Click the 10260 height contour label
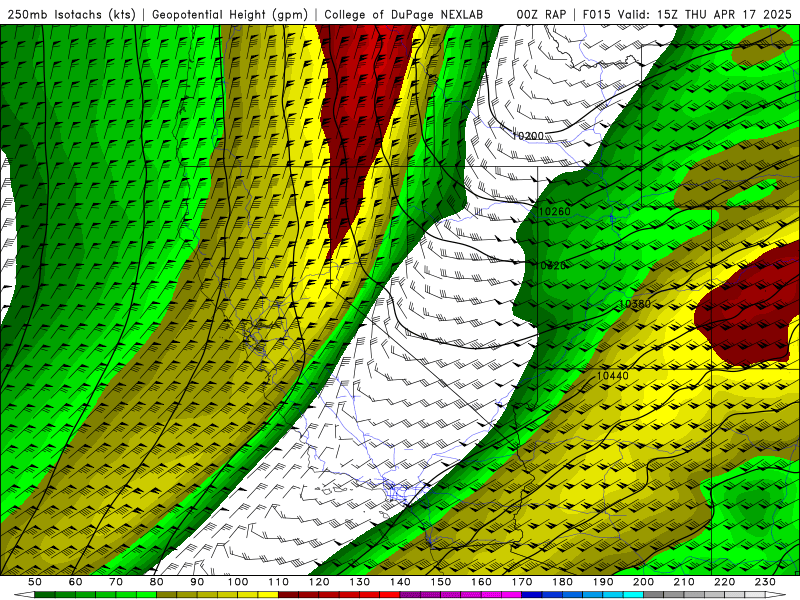 pyautogui.click(x=555, y=211)
